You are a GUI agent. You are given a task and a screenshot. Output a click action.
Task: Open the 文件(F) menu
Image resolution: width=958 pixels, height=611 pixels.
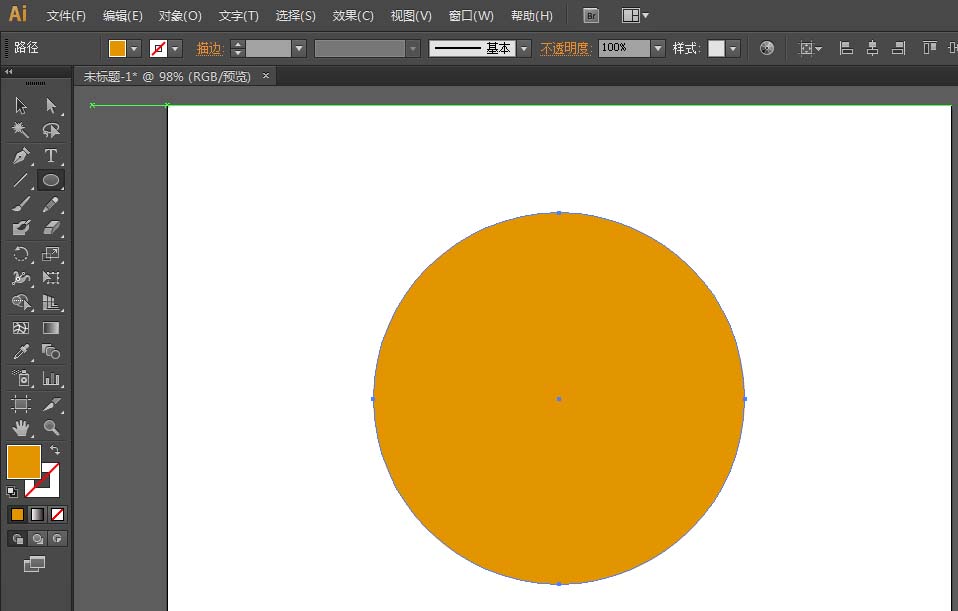click(x=66, y=16)
